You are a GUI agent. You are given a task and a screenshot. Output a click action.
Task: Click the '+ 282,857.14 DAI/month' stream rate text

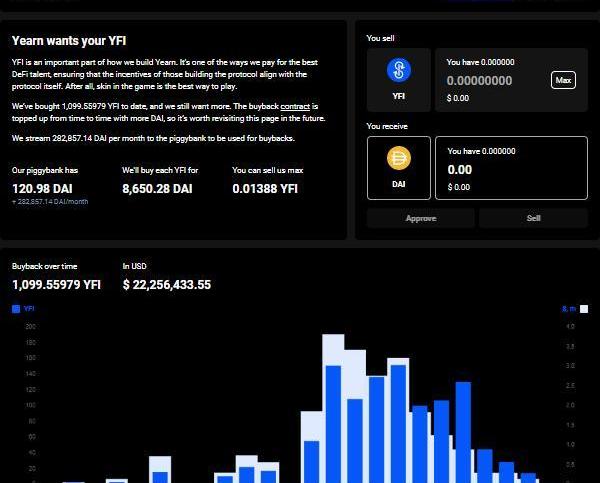[50, 202]
